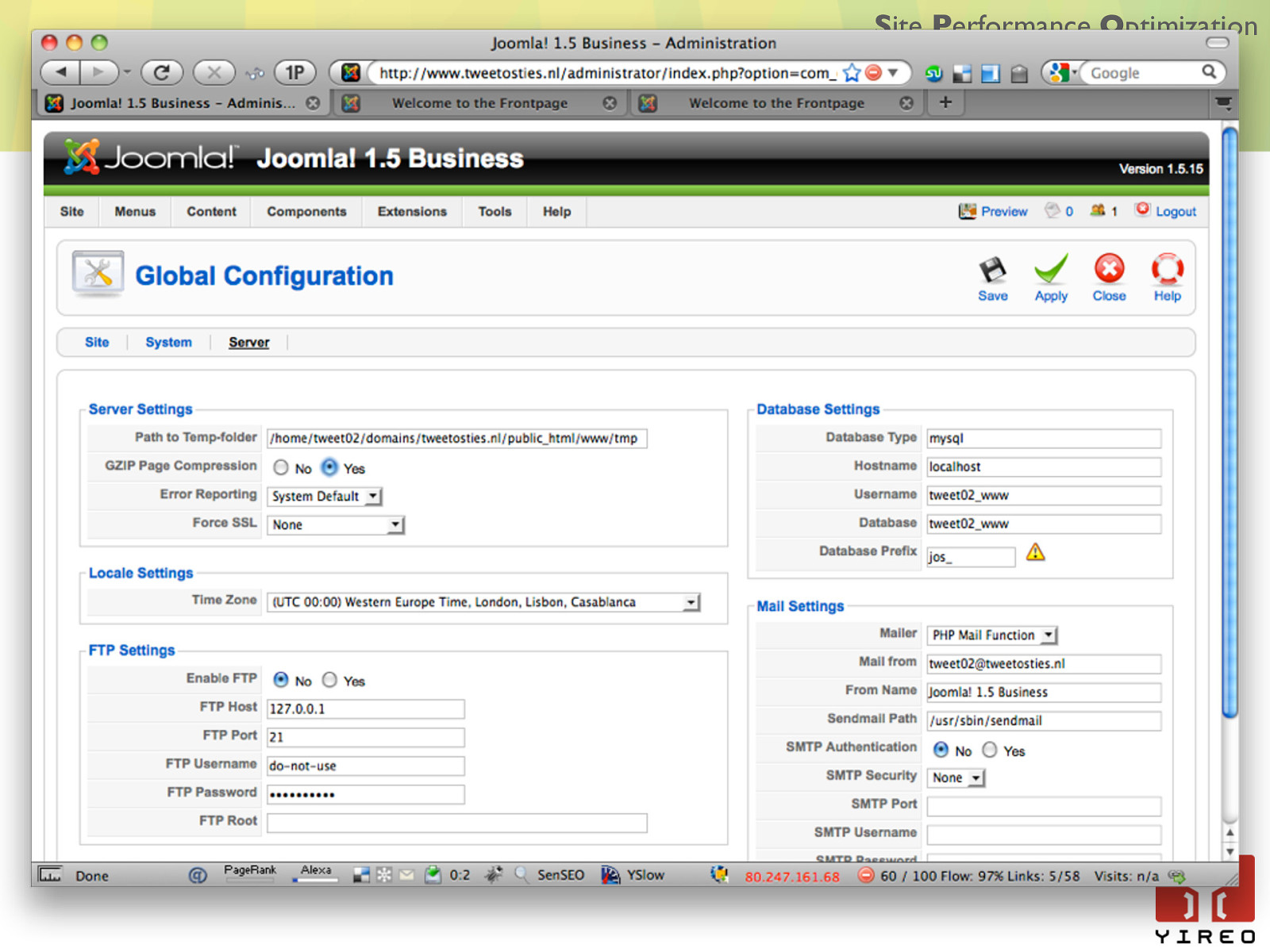Click the browser Back arrow button
Image resolution: width=1270 pixels, height=952 pixels.
[60, 73]
